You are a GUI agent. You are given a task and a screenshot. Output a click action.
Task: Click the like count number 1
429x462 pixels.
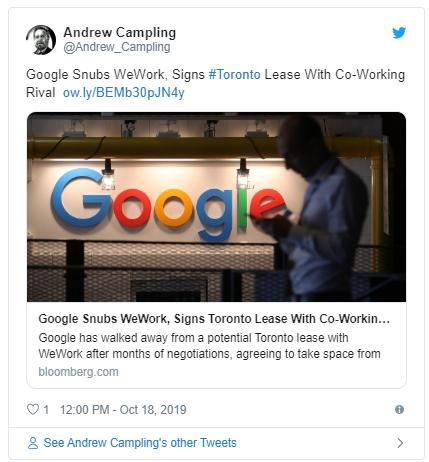click(46, 409)
